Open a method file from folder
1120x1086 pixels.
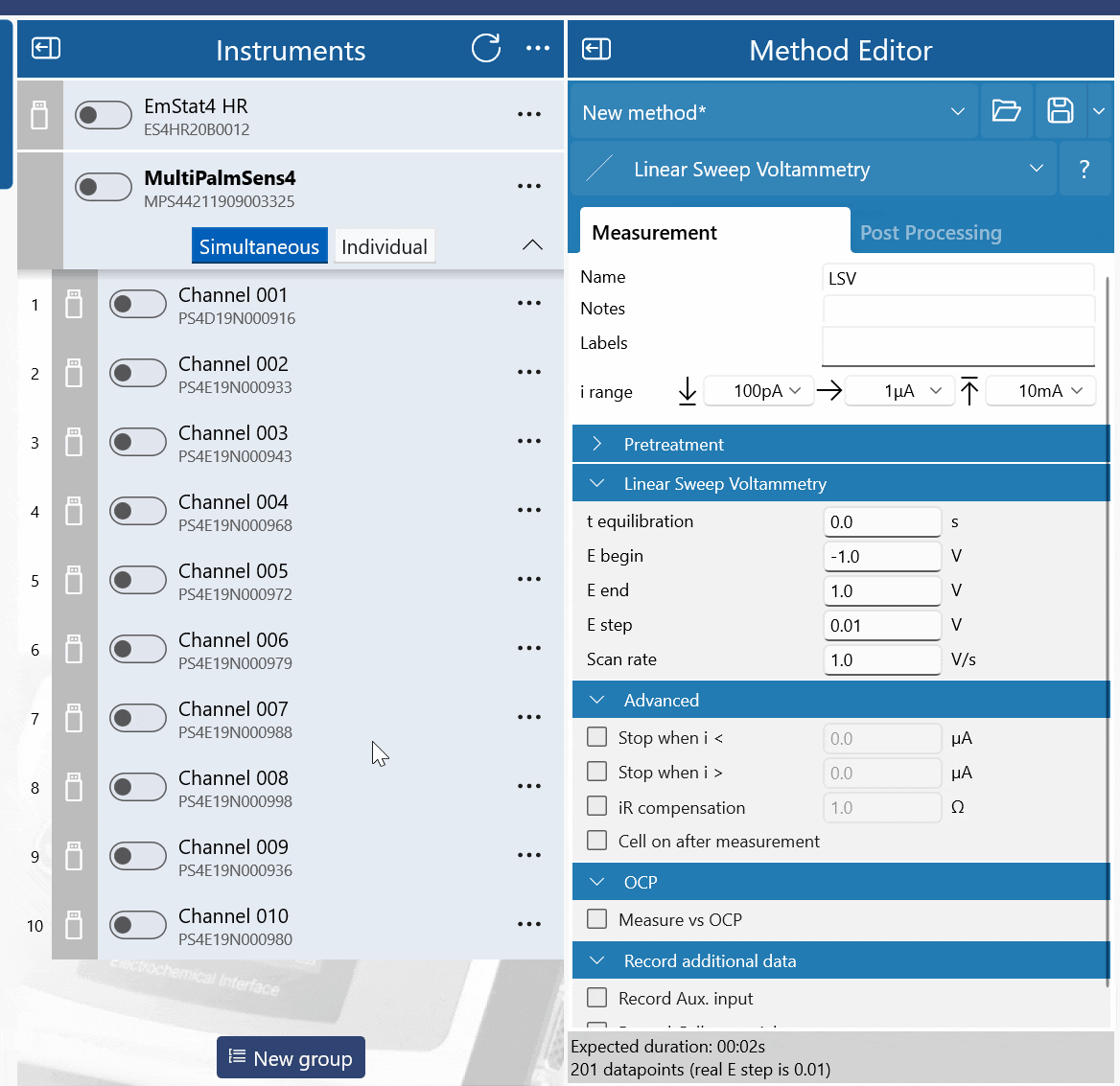click(1007, 111)
